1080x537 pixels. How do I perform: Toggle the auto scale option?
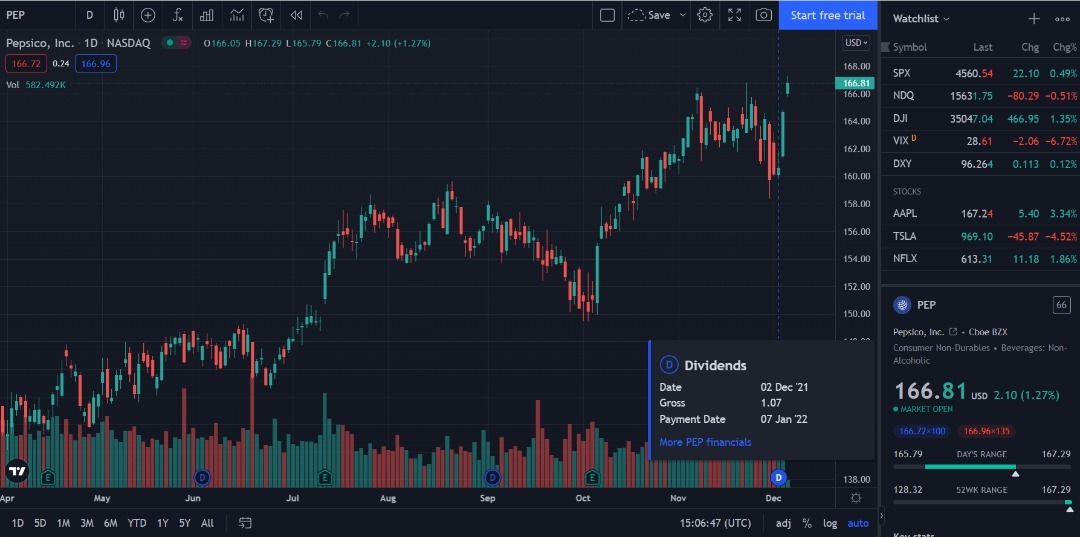(858, 523)
